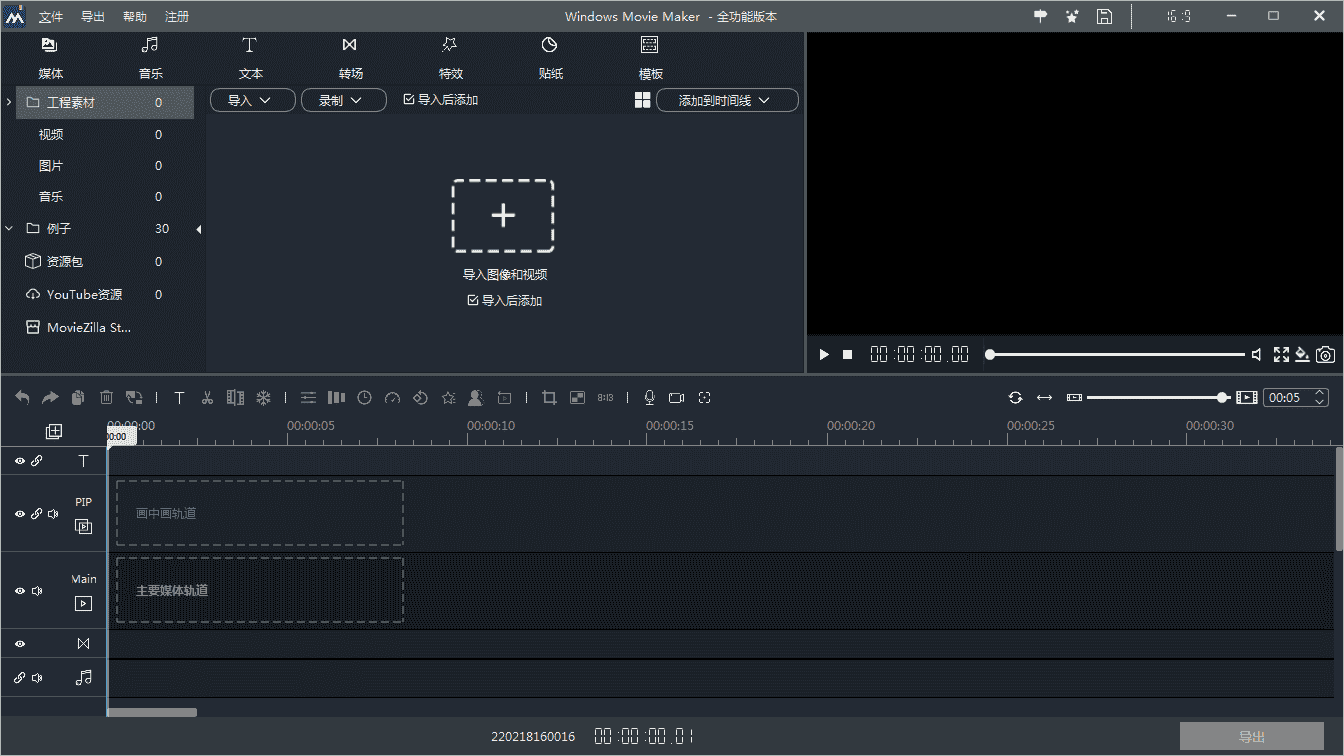Click the person silhouette icon
This screenshot has height=756, width=1344.
pos(476,398)
